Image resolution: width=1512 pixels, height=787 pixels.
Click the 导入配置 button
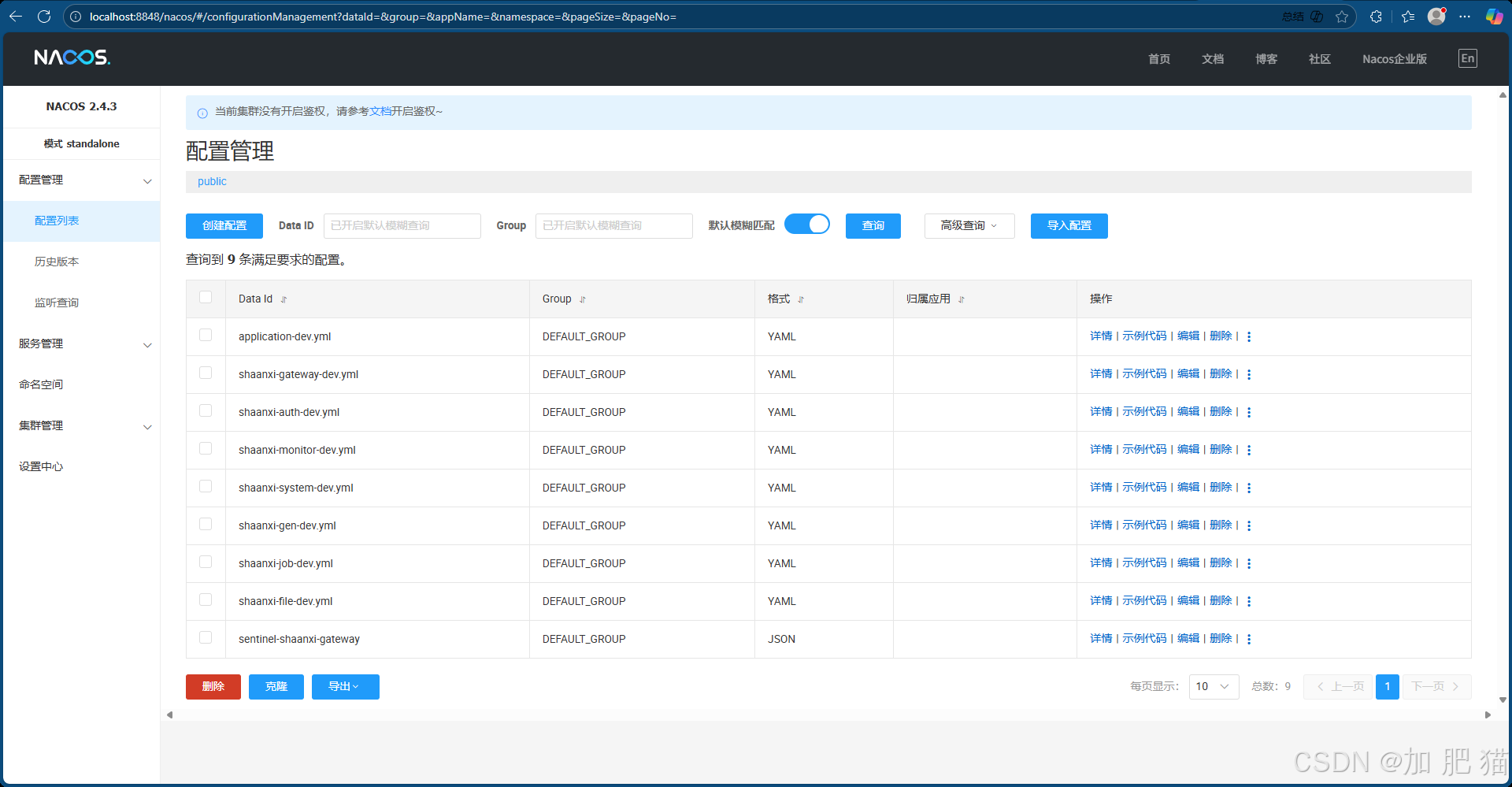(1069, 225)
